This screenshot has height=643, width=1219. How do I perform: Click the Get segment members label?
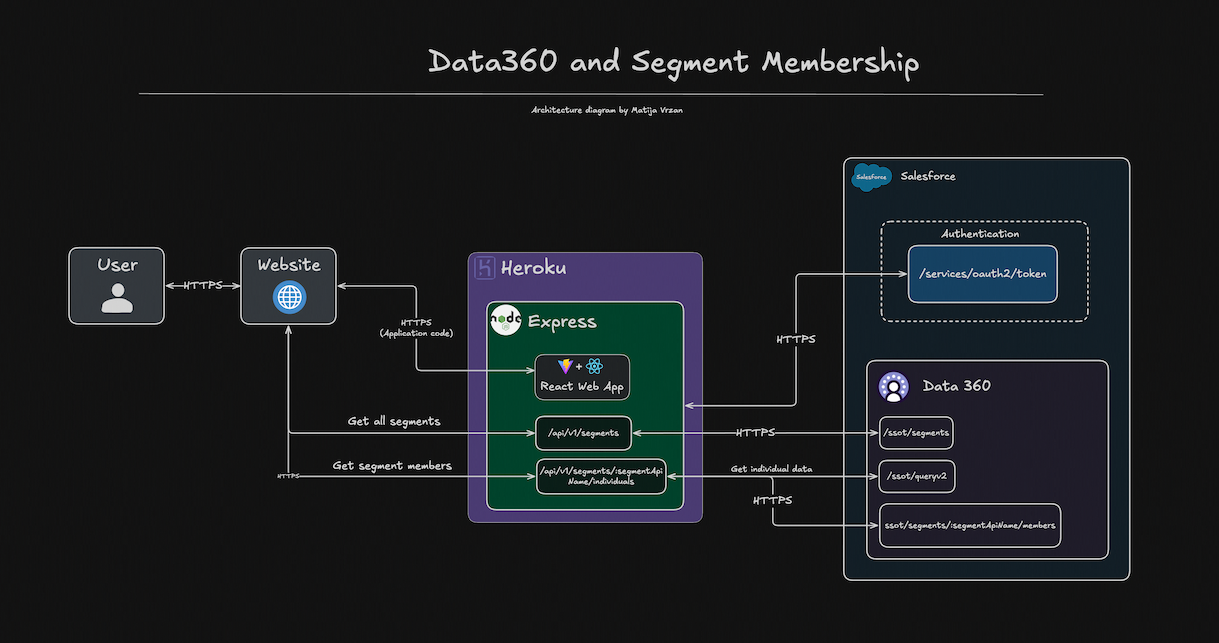coord(392,466)
